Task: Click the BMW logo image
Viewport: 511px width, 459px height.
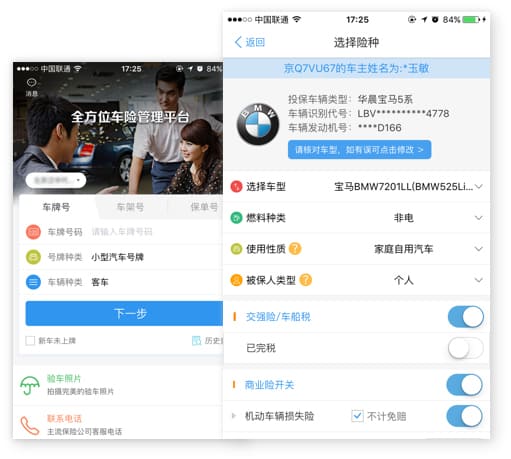Action: tap(258, 124)
